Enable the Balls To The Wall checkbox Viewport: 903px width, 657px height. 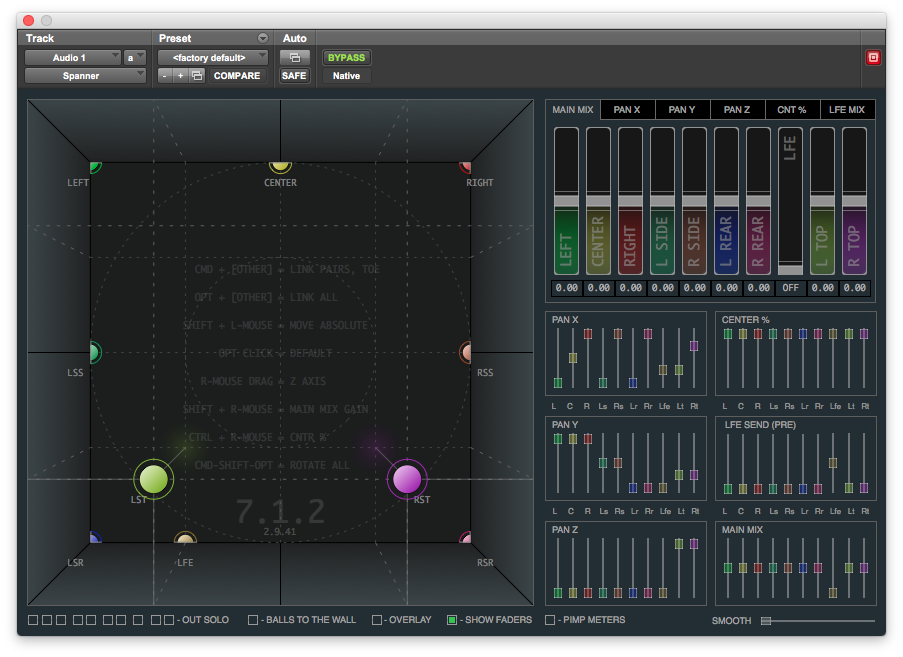tap(253, 620)
